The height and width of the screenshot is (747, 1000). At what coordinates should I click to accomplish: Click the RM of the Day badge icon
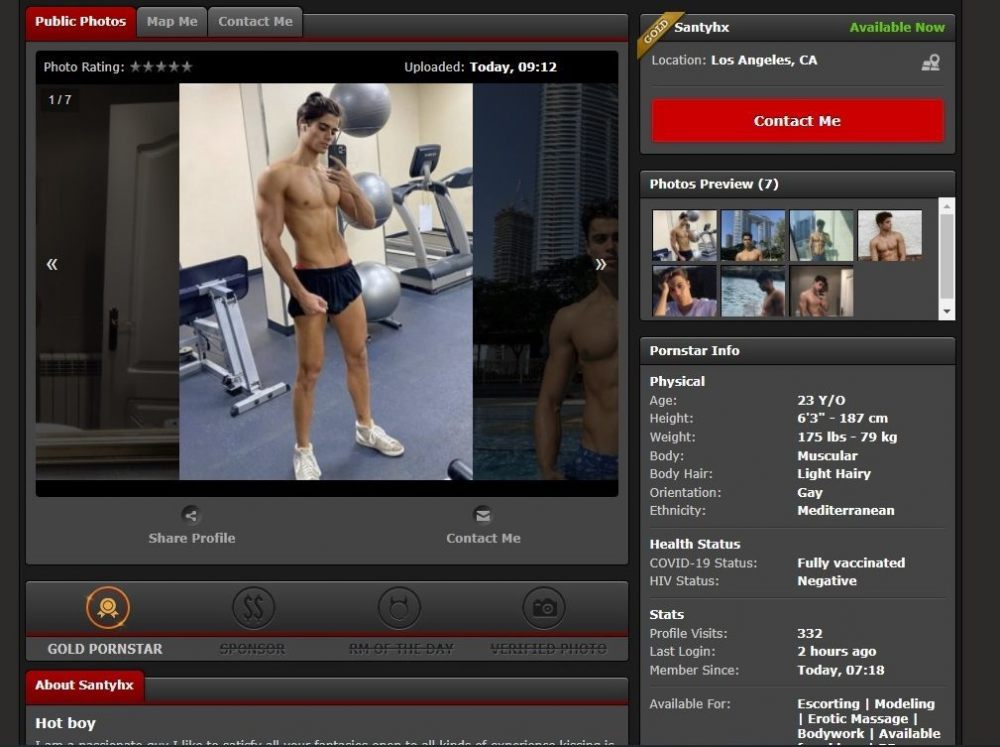point(399,608)
